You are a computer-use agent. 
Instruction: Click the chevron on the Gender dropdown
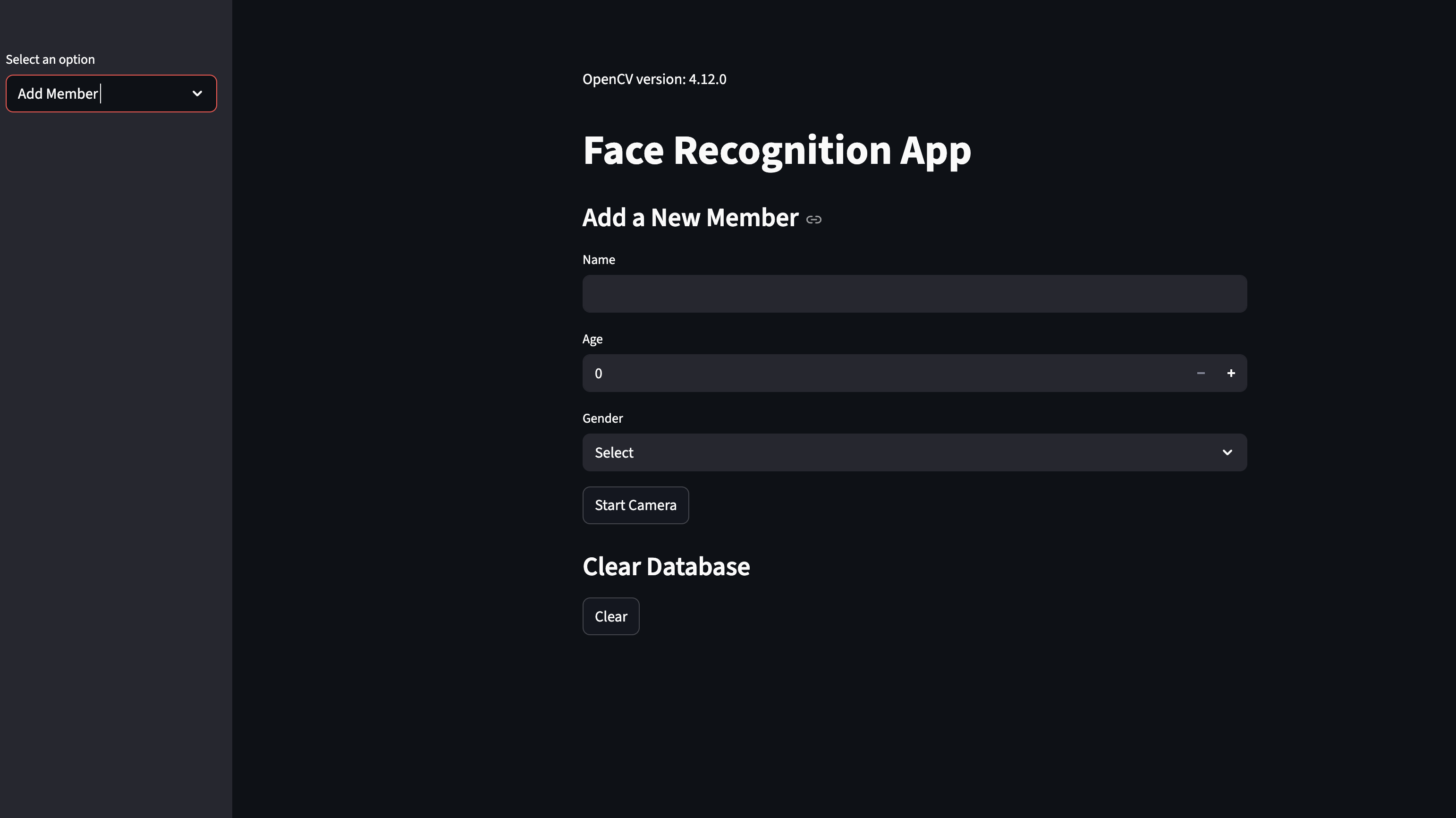(x=1227, y=452)
